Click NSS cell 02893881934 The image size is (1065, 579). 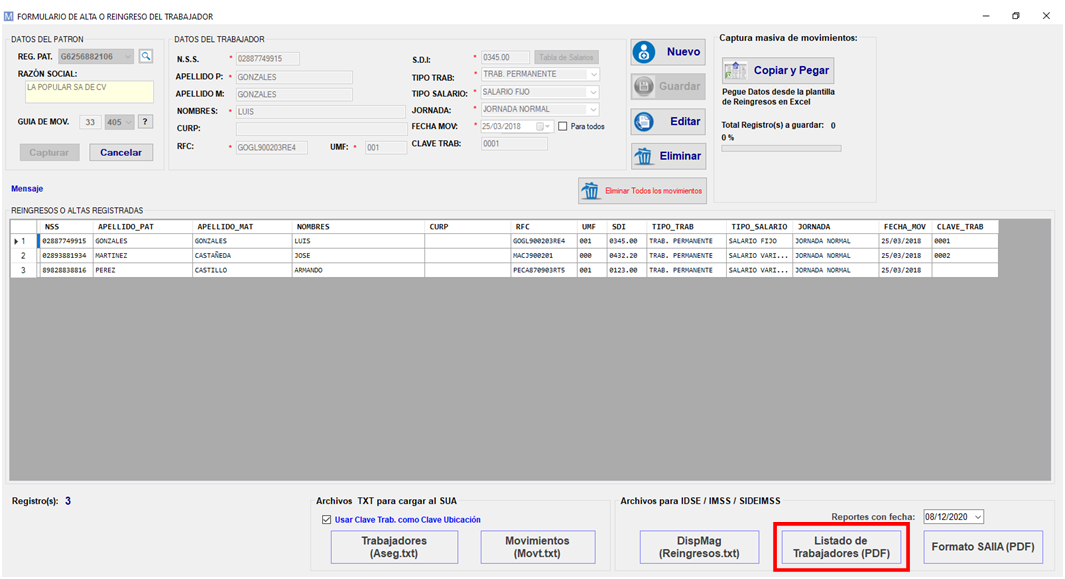tap(65, 256)
